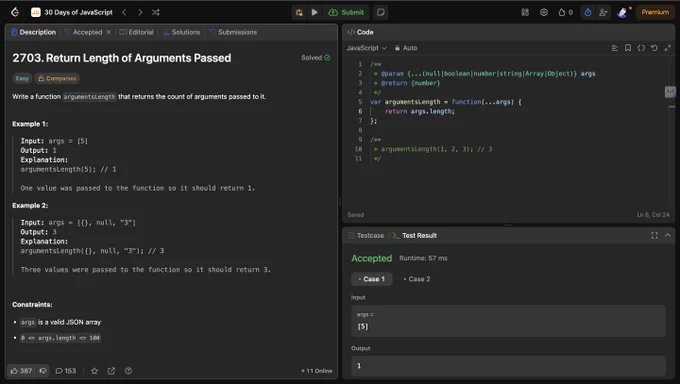Go to next problem arrow
The image size is (680, 384).
140,12
